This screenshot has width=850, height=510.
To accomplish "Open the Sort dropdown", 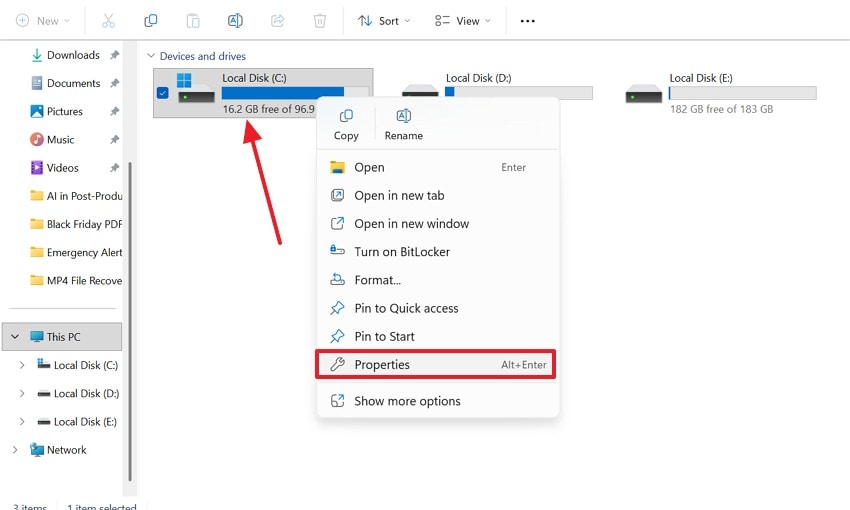I will tap(384, 21).
